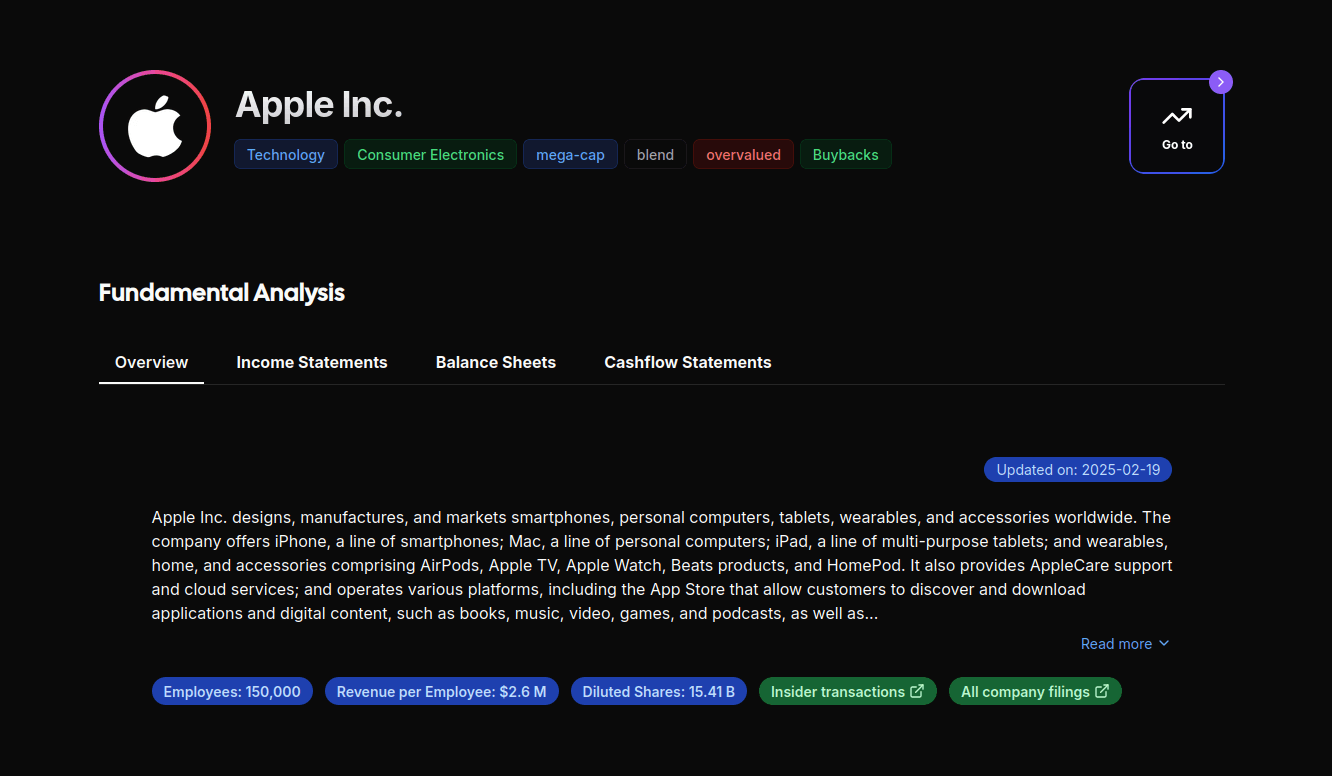The width and height of the screenshot is (1332, 776).
Task: Open the Buybacks tag
Action: coord(845,154)
